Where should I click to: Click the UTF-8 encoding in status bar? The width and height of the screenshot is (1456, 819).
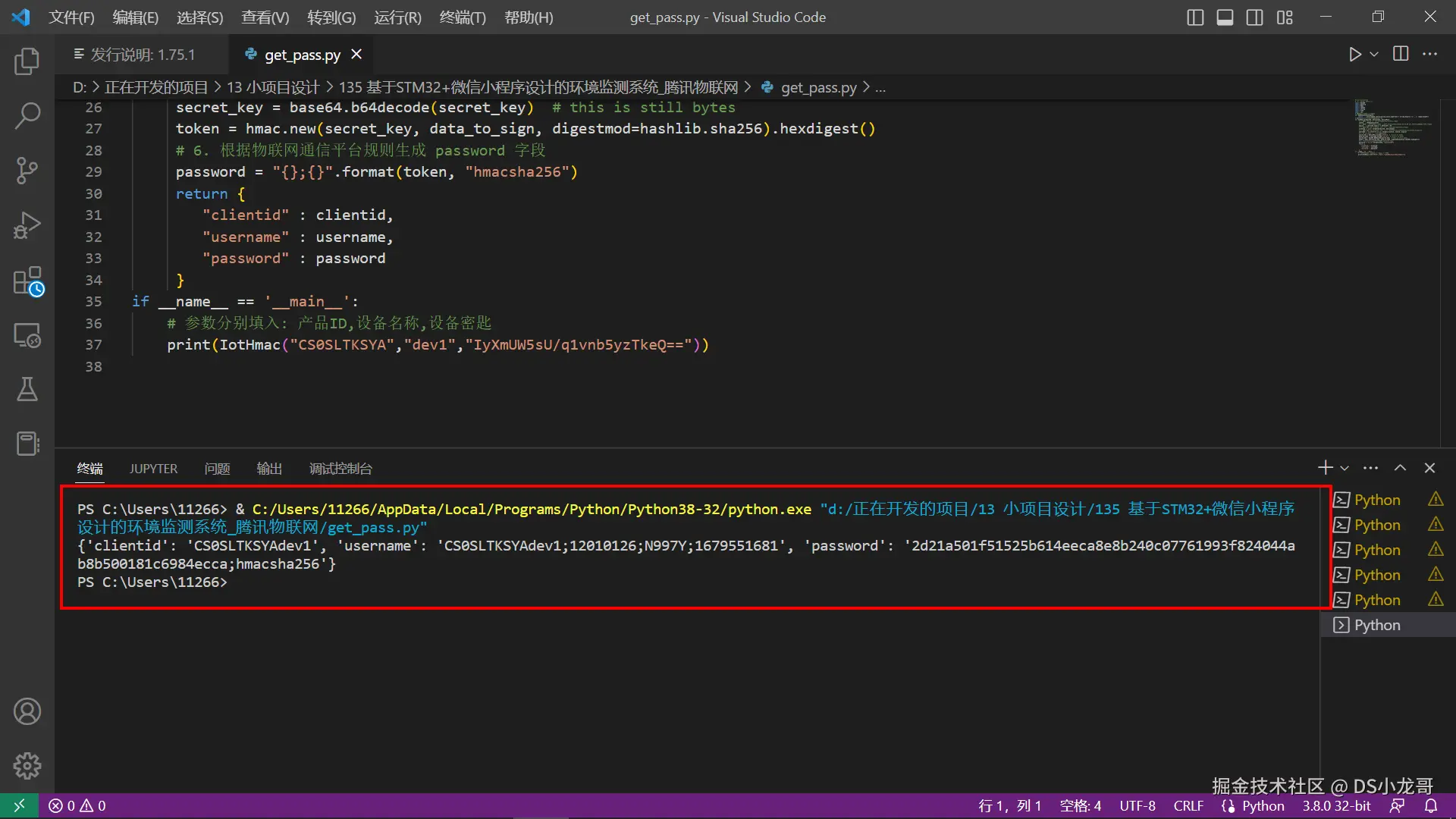(x=1137, y=805)
